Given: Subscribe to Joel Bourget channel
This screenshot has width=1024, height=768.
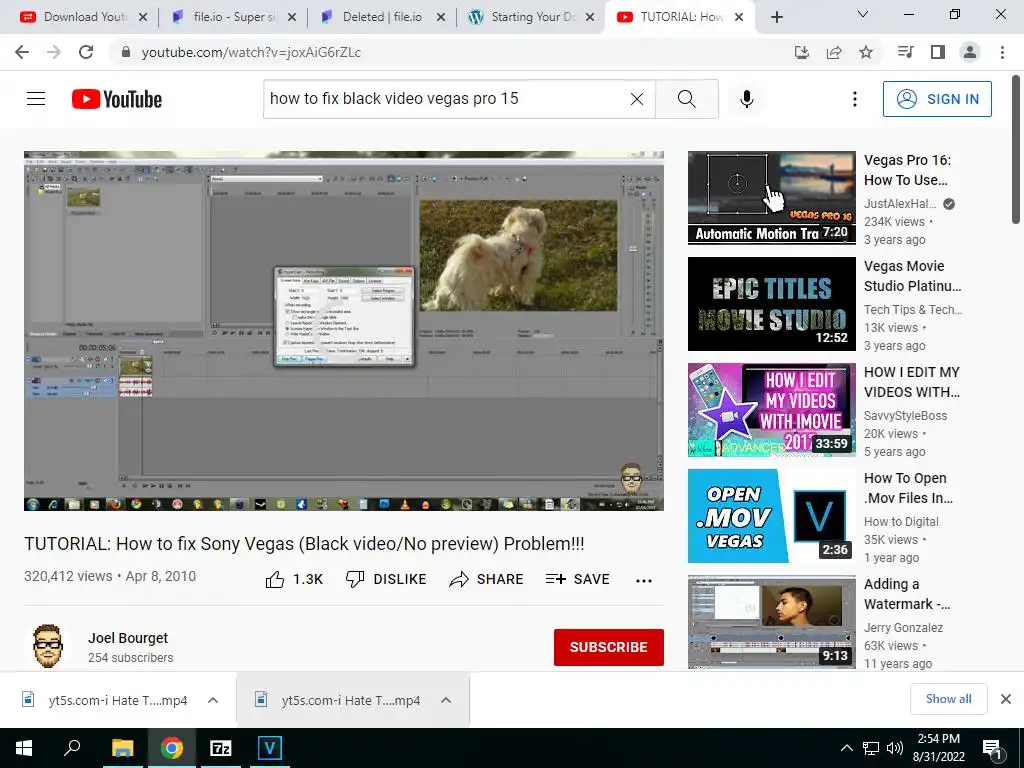Looking at the screenshot, I should pos(609,647).
